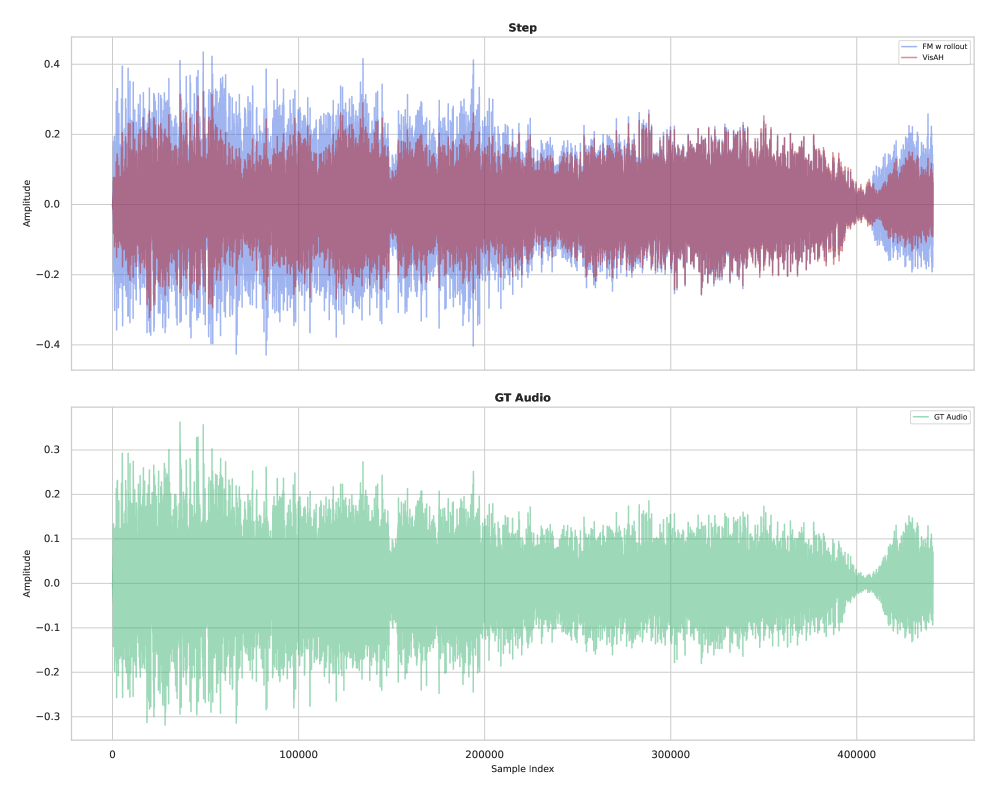Click the '300000' x-axis tick label
The width and height of the screenshot is (996, 797).
coord(670,754)
